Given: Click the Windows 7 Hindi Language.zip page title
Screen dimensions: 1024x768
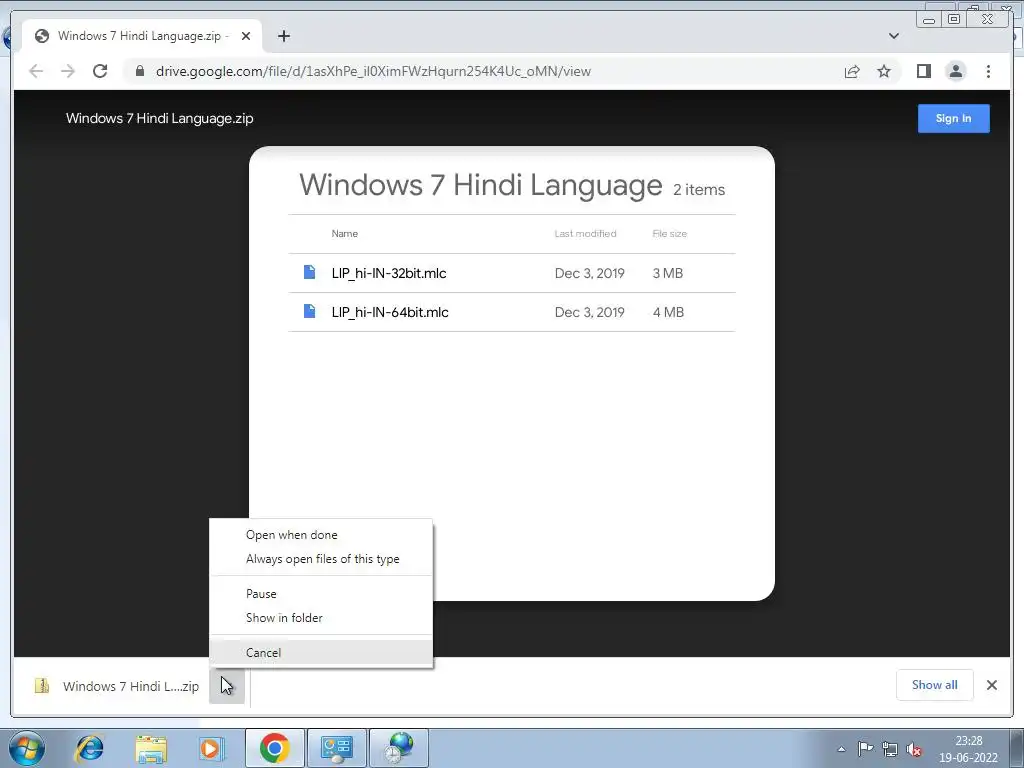Looking at the screenshot, I should click(x=159, y=118).
